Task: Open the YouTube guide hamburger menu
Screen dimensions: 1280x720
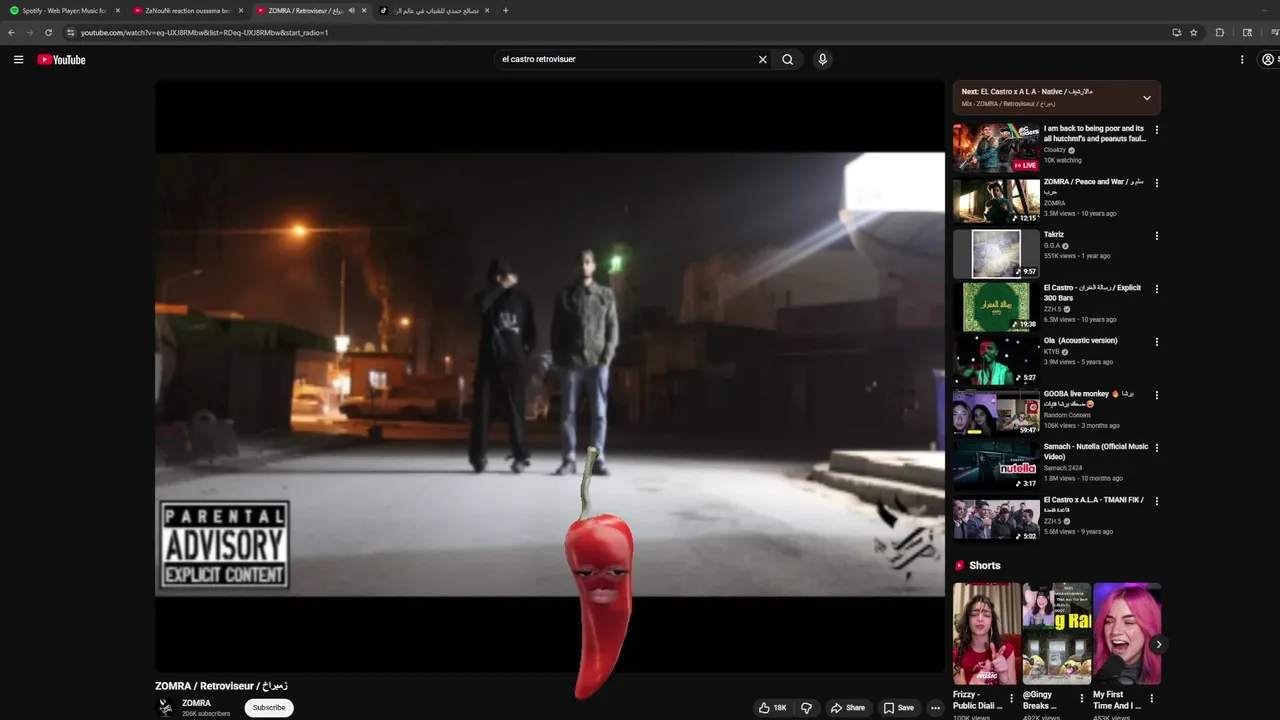Action: click(18, 59)
